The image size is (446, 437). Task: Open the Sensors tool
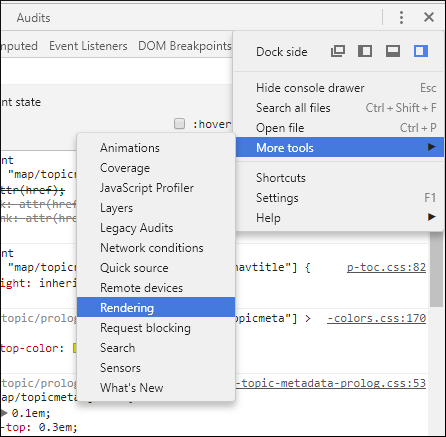156,368
